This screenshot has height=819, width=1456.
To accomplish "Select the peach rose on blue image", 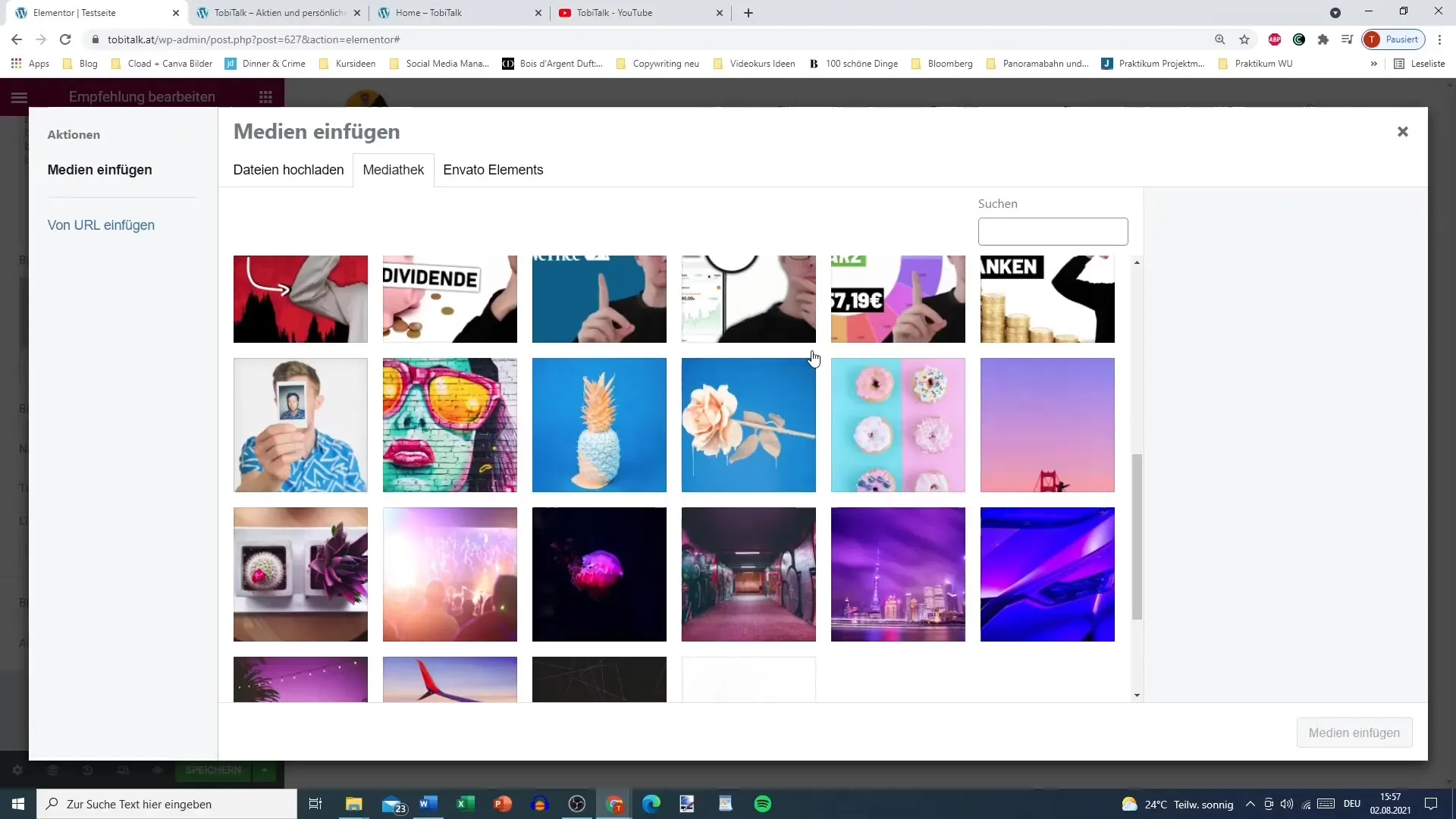I will click(x=748, y=425).
